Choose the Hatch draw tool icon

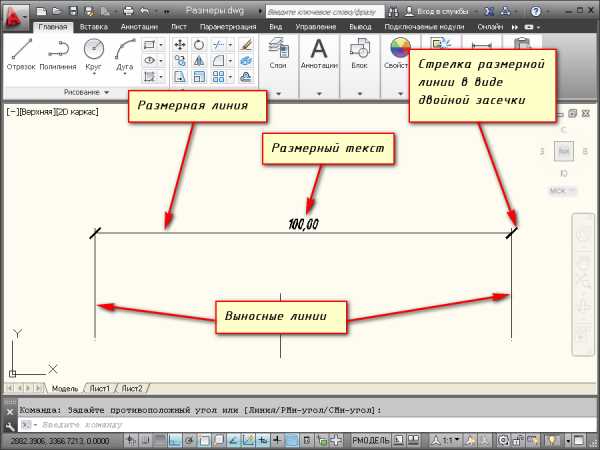point(149,77)
